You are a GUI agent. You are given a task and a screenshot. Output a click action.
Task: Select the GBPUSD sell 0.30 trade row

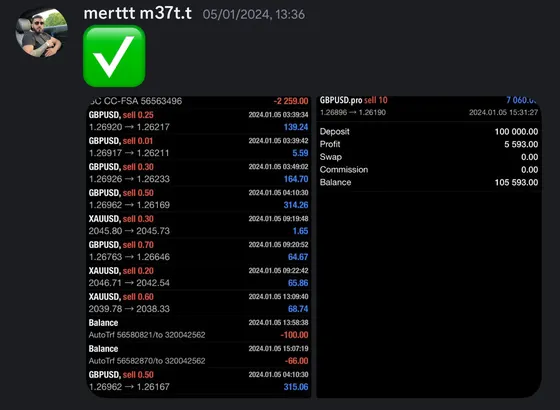[x=199, y=173]
